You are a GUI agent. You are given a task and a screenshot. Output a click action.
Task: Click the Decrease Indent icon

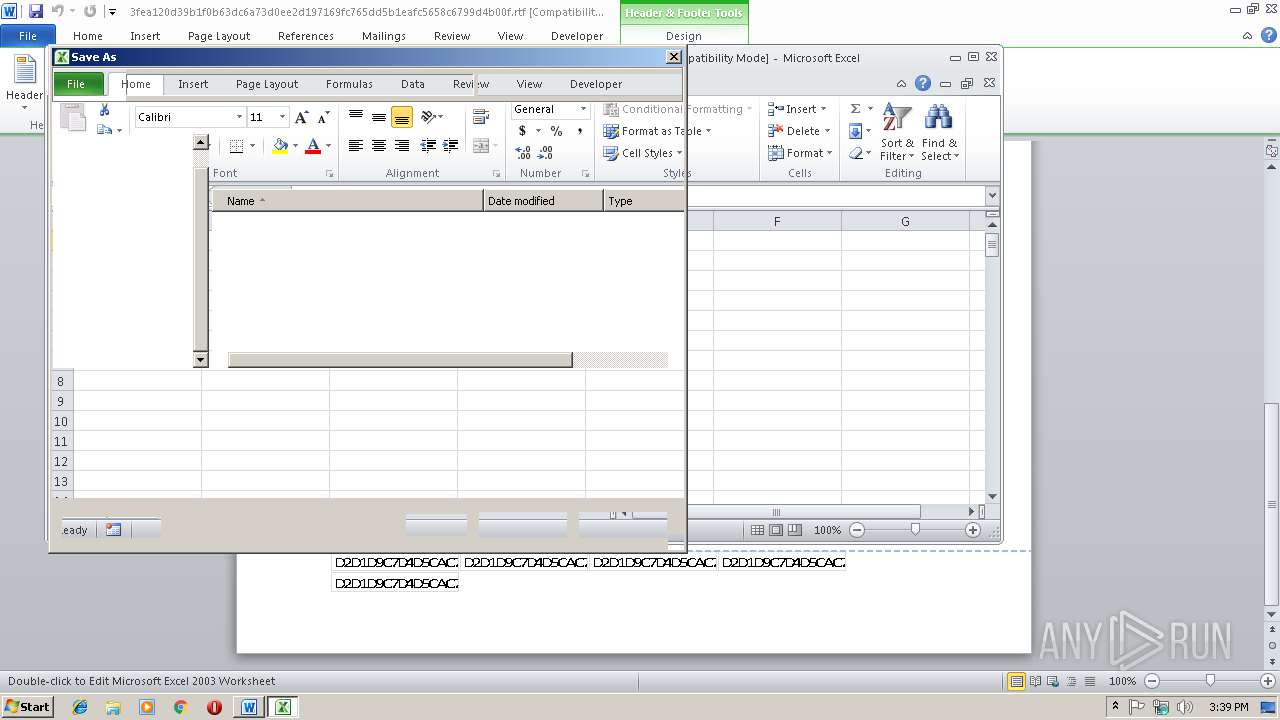click(428, 146)
